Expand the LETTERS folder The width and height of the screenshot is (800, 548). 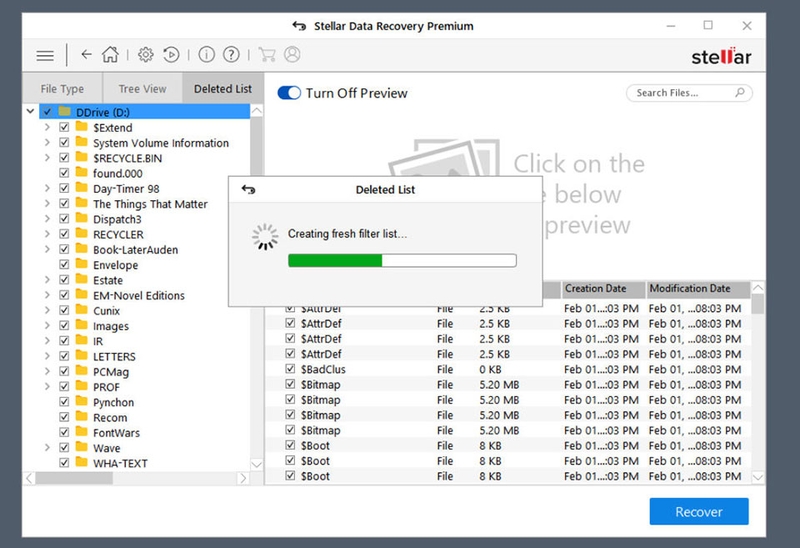(47, 356)
